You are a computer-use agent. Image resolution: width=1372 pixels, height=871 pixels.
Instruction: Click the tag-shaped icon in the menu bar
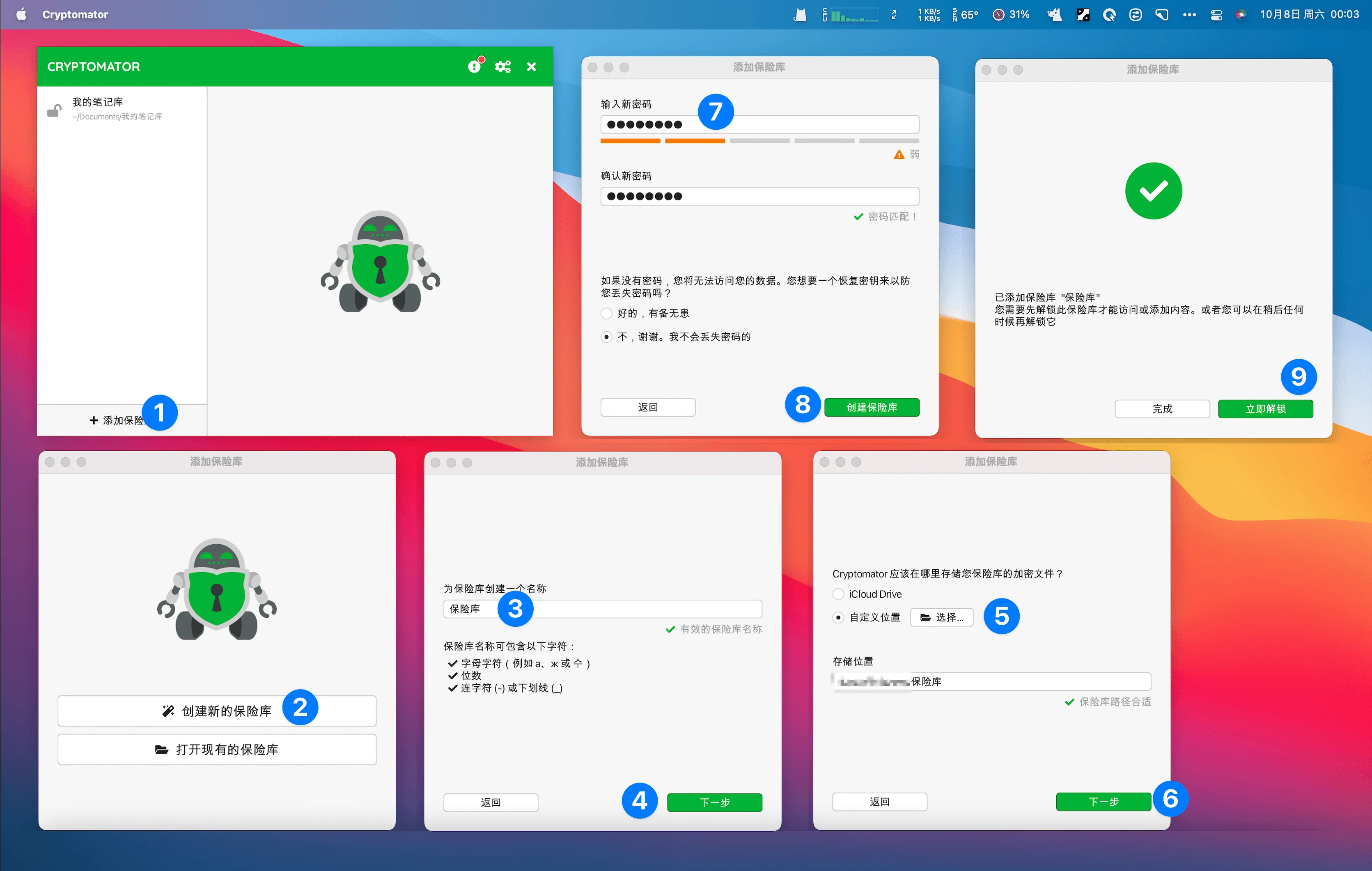(x=1162, y=14)
